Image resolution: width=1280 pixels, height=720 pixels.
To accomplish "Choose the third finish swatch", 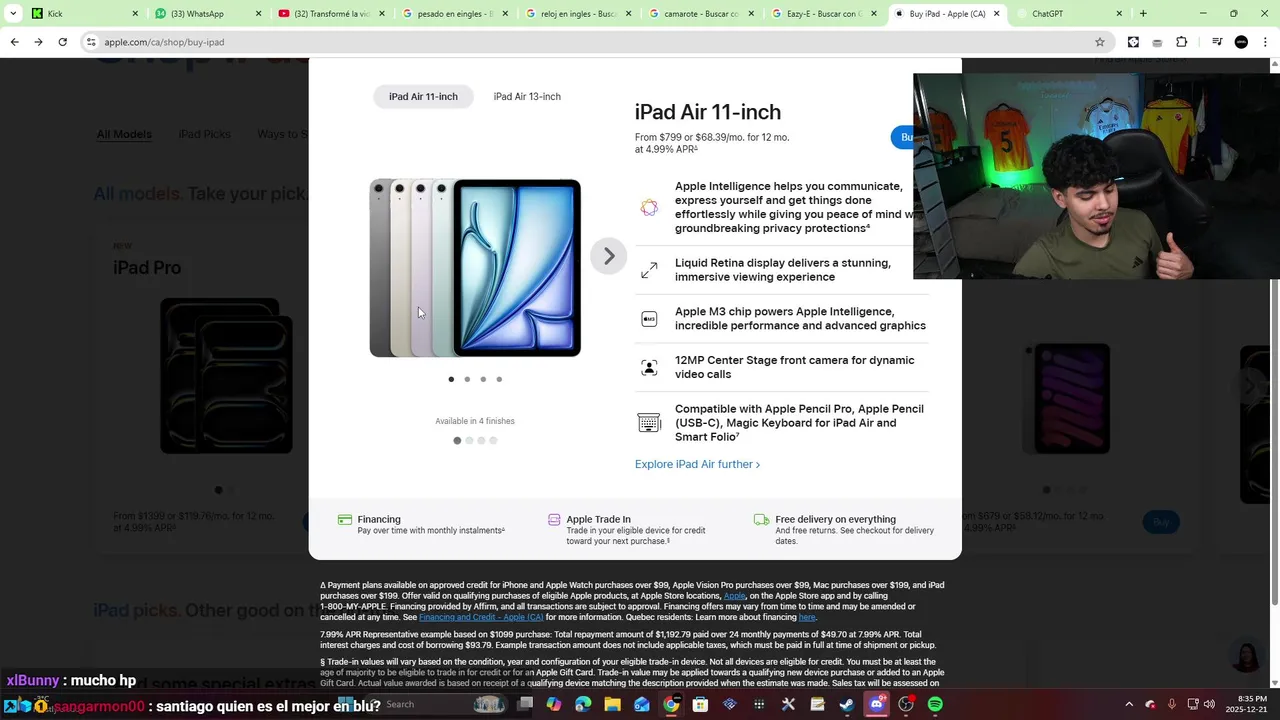I will tap(481, 440).
